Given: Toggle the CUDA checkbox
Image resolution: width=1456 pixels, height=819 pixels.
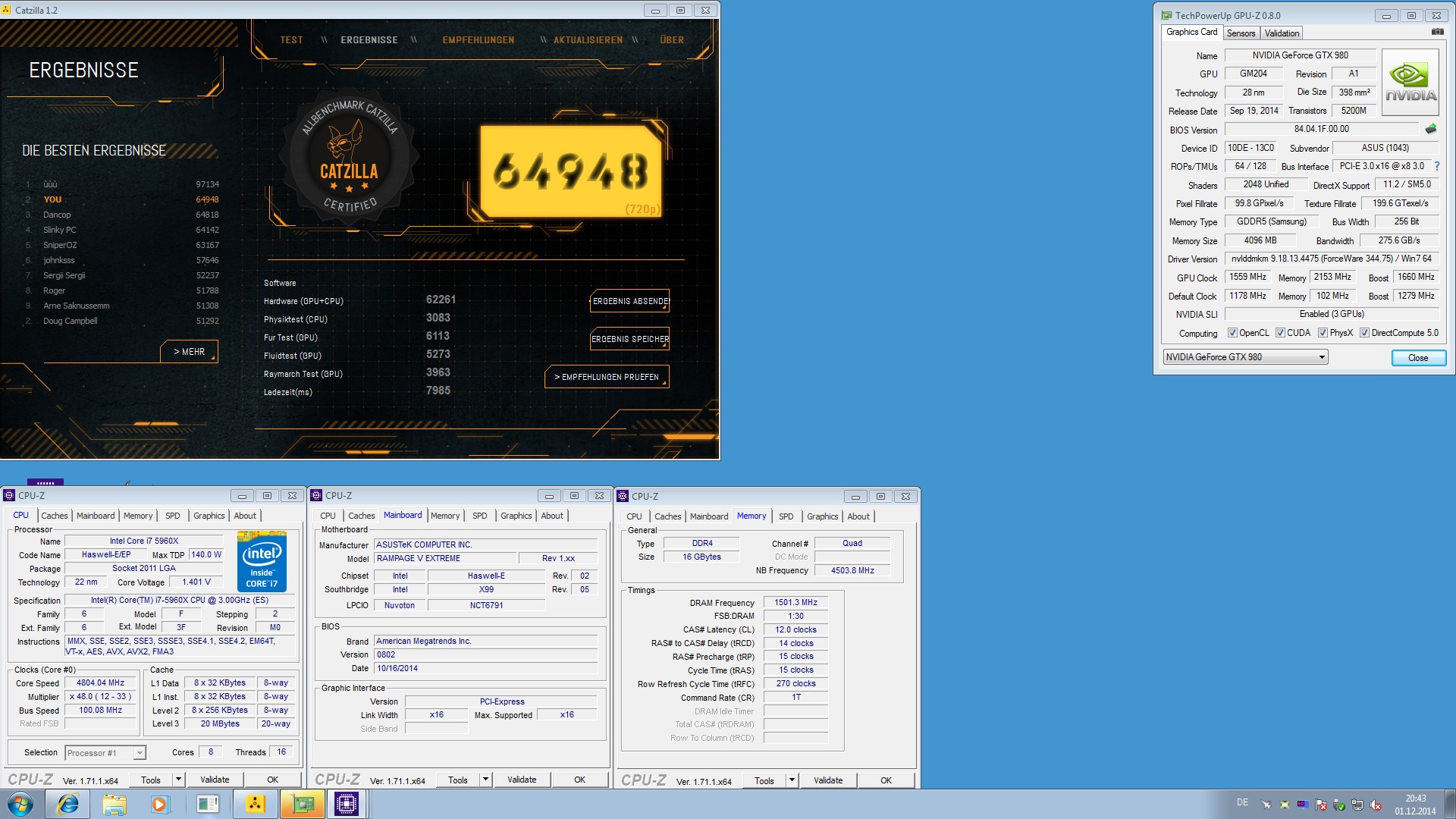Looking at the screenshot, I should pyautogui.click(x=1280, y=333).
